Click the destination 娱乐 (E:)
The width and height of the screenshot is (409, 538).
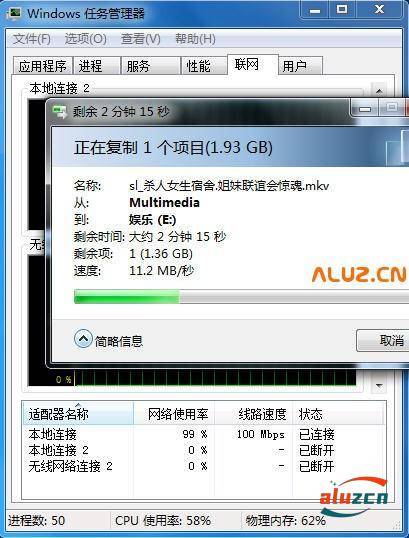[152, 220]
